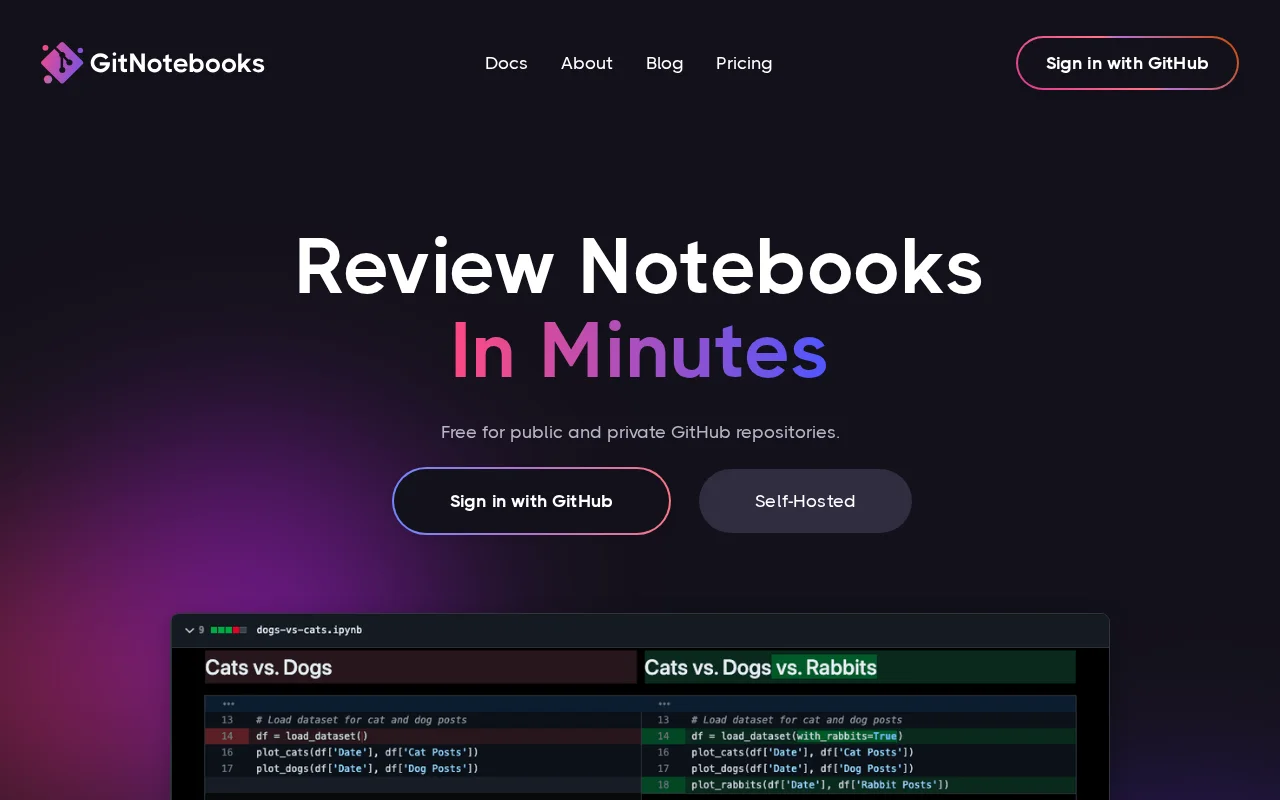1280x800 pixels.
Task: Click the "In Minutes" gradient headline
Action: [x=639, y=350]
